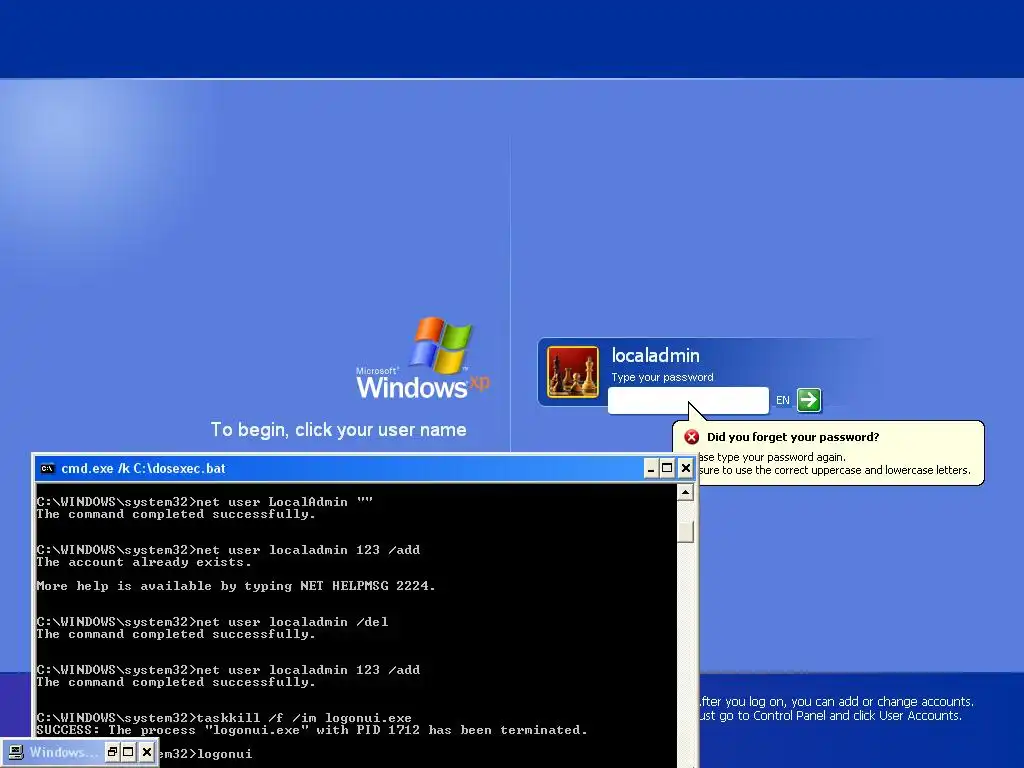The height and width of the screenshot is (768, 1024).
Task: Click the 'taskkill /f /im logonui.exe' line
Action: [x=224, y=718]
